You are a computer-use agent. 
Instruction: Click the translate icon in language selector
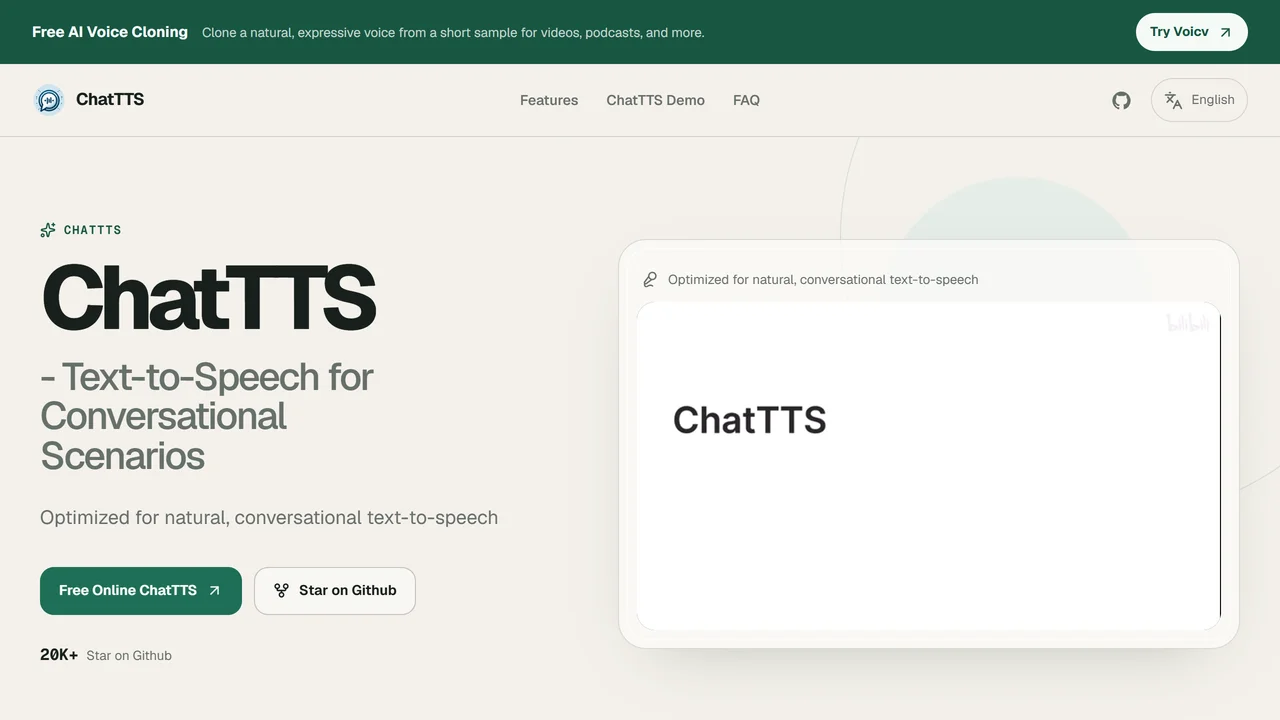[1173, 100]
